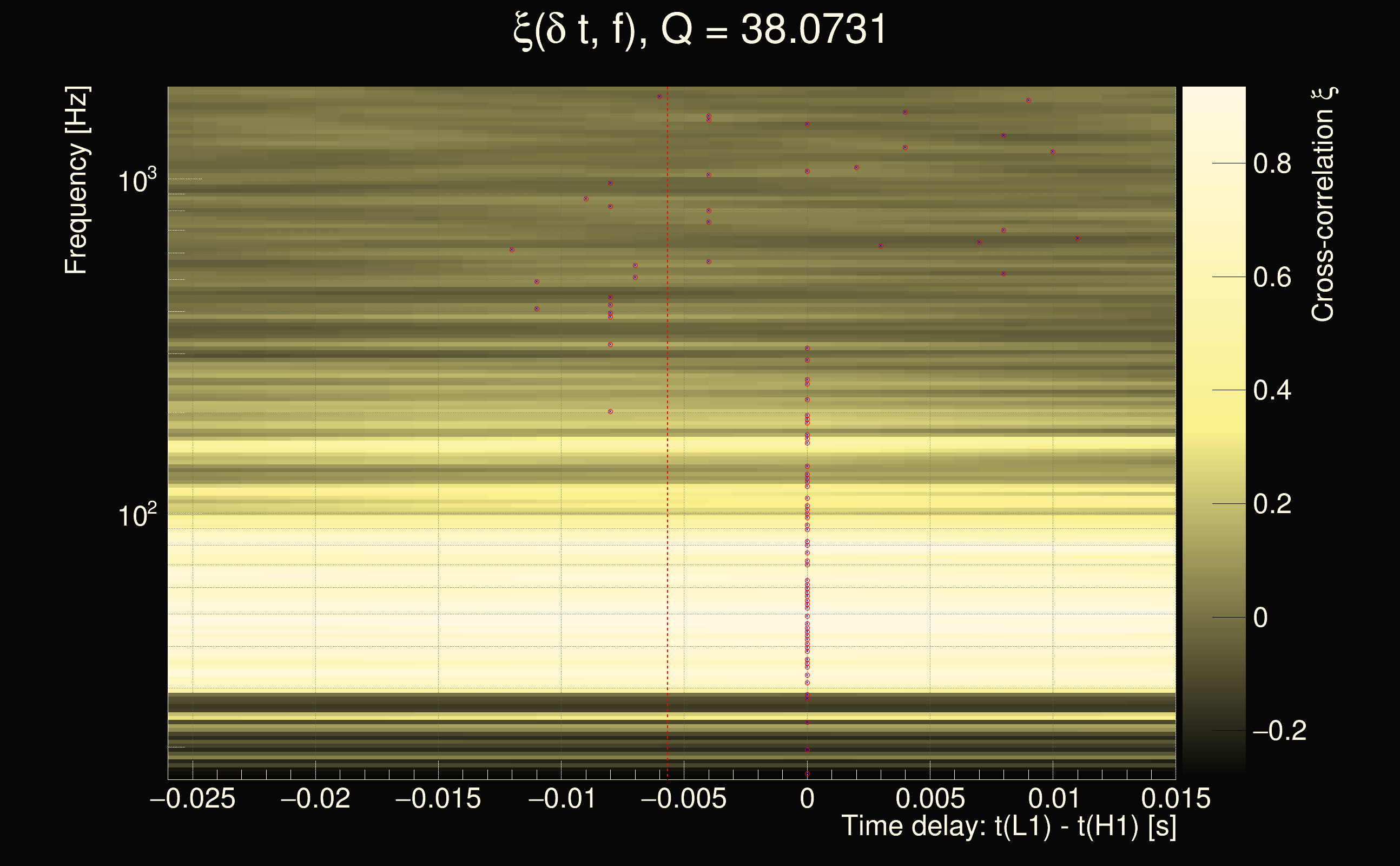Click the 0.015 x-axis tick label
Viewport: 1400px width, 866px height.
point(1176,799)
